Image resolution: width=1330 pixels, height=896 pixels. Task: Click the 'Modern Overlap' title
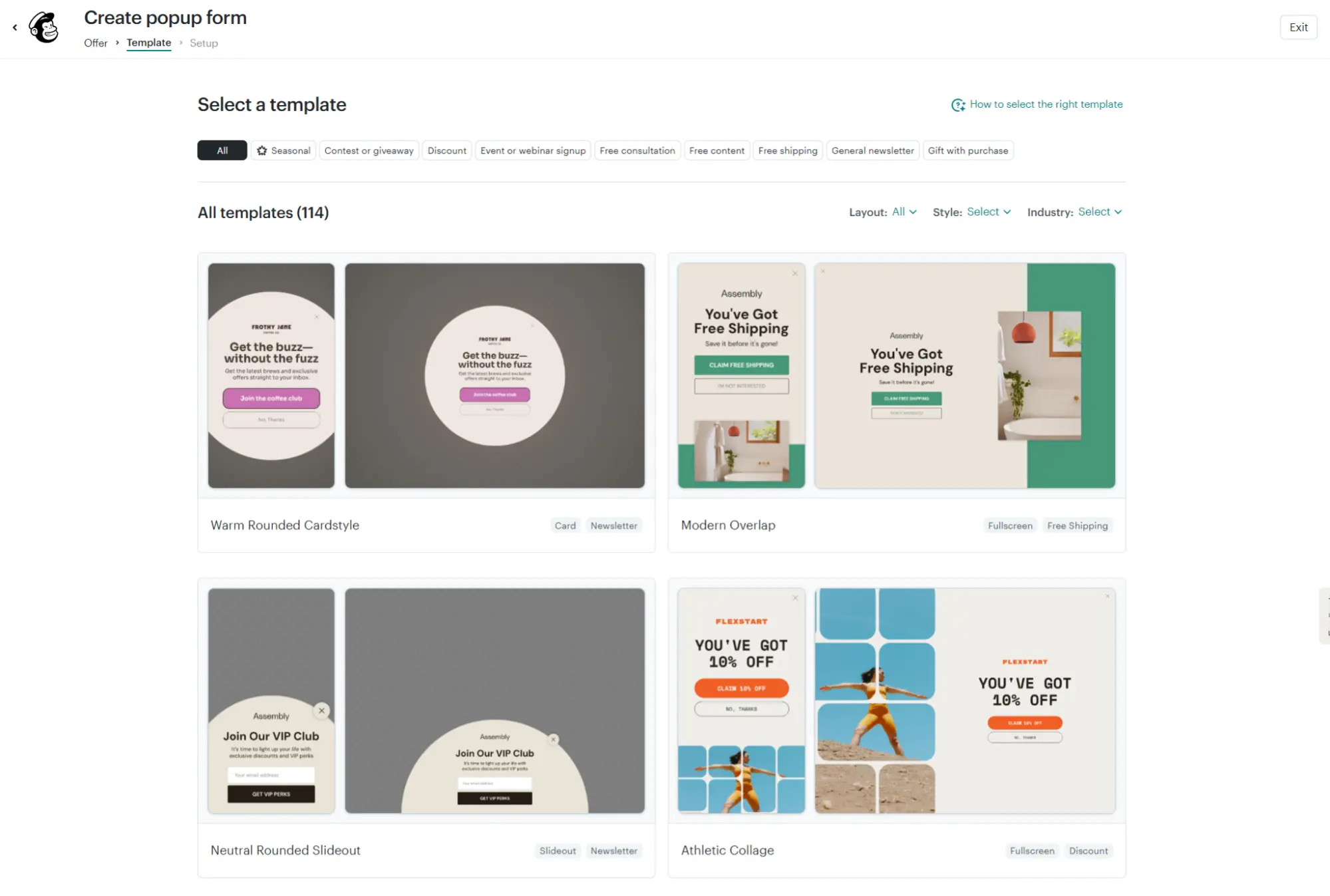tap(728, 525)
